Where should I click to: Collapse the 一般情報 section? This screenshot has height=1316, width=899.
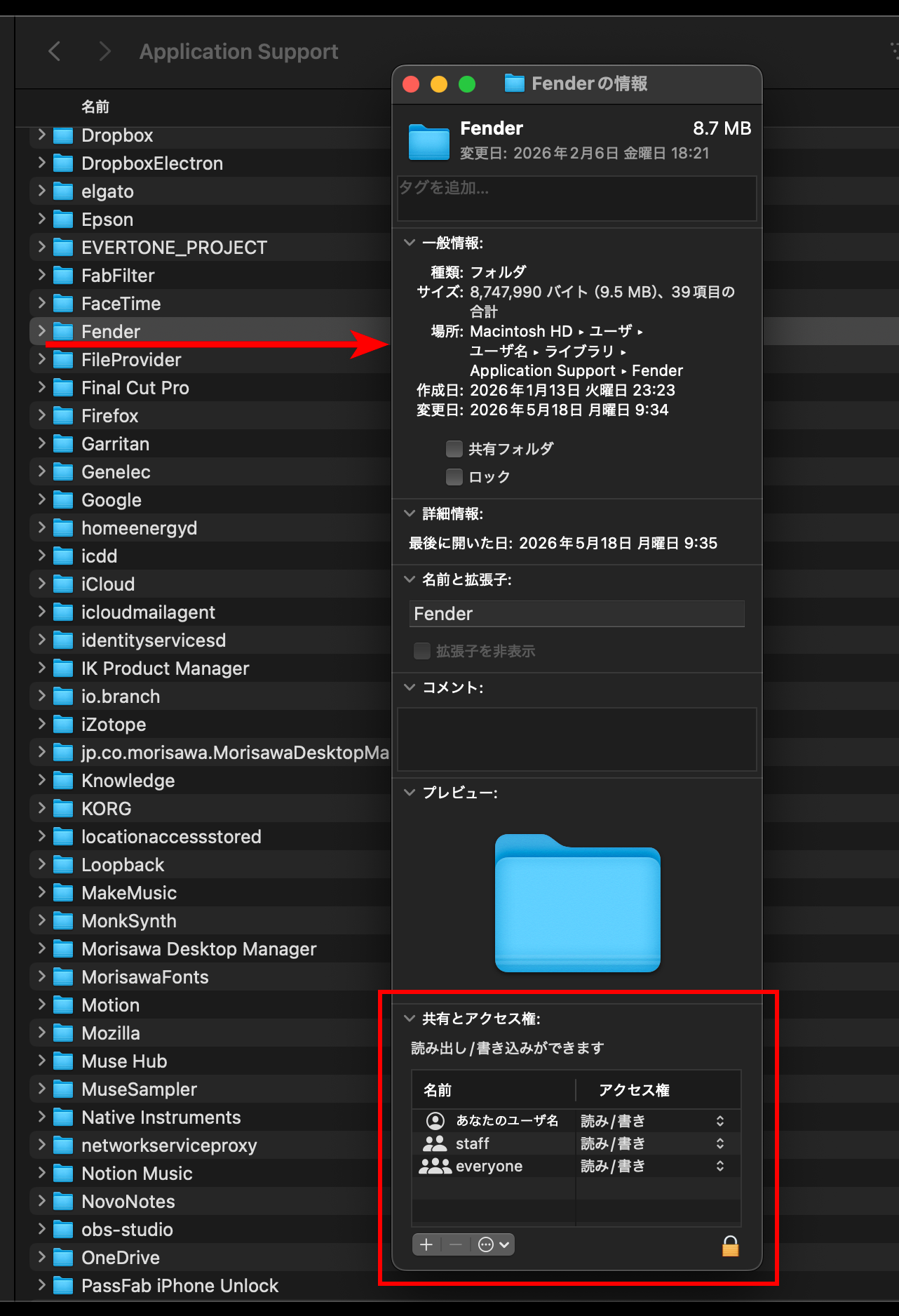[x=410, y=243]
